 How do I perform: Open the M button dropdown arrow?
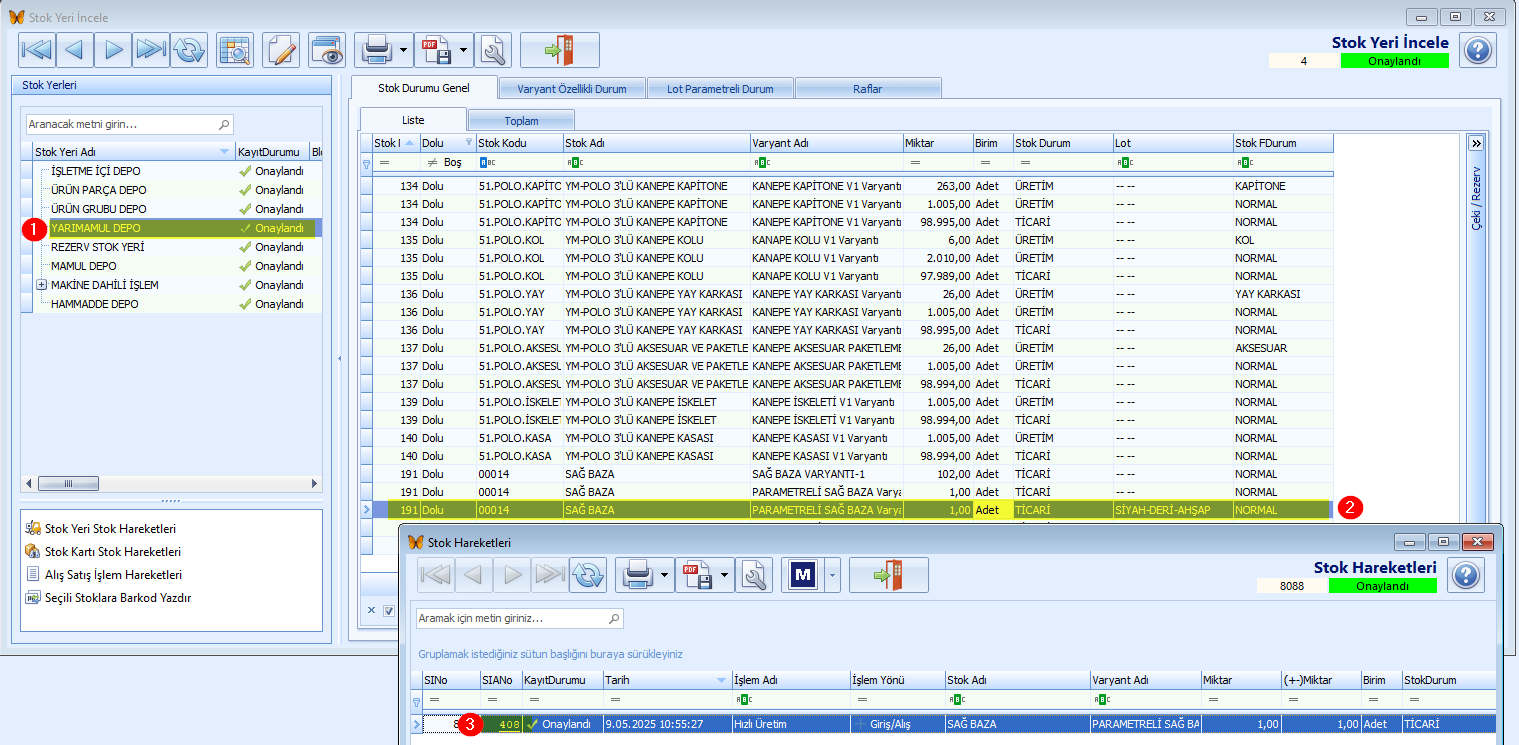(831, 575)
